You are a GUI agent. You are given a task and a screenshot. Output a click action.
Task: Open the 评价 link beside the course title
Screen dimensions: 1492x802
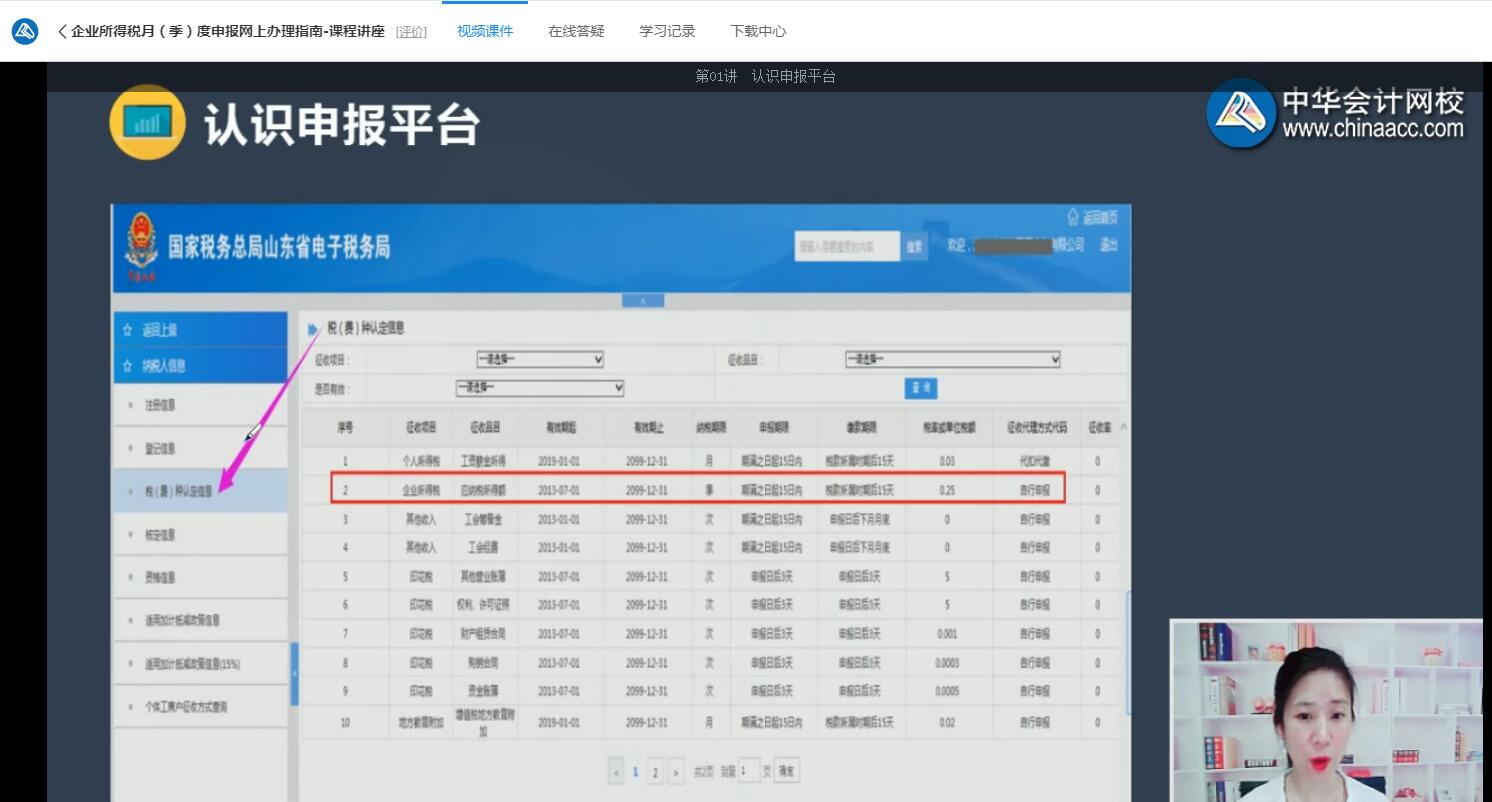click(x=411, y=31)
